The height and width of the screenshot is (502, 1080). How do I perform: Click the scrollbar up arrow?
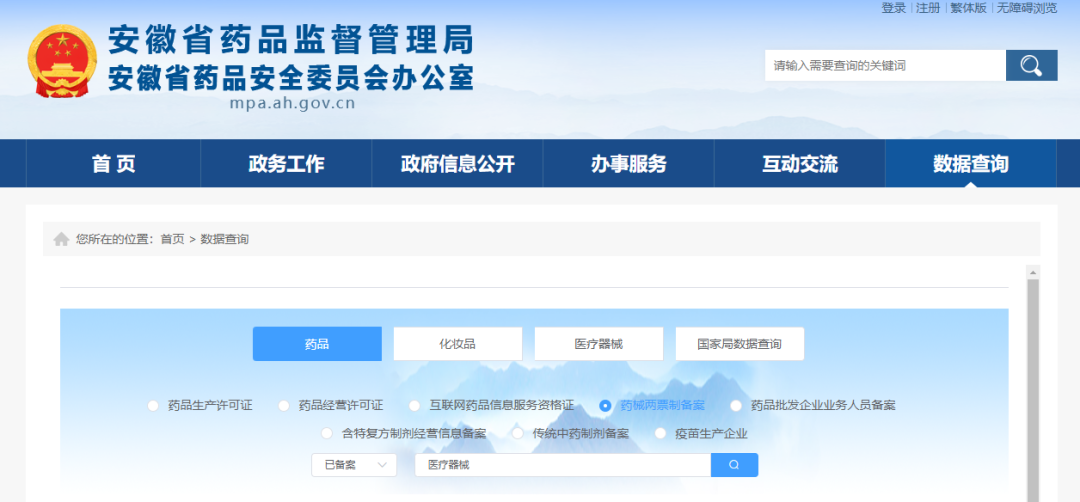tap(1032, 272)
